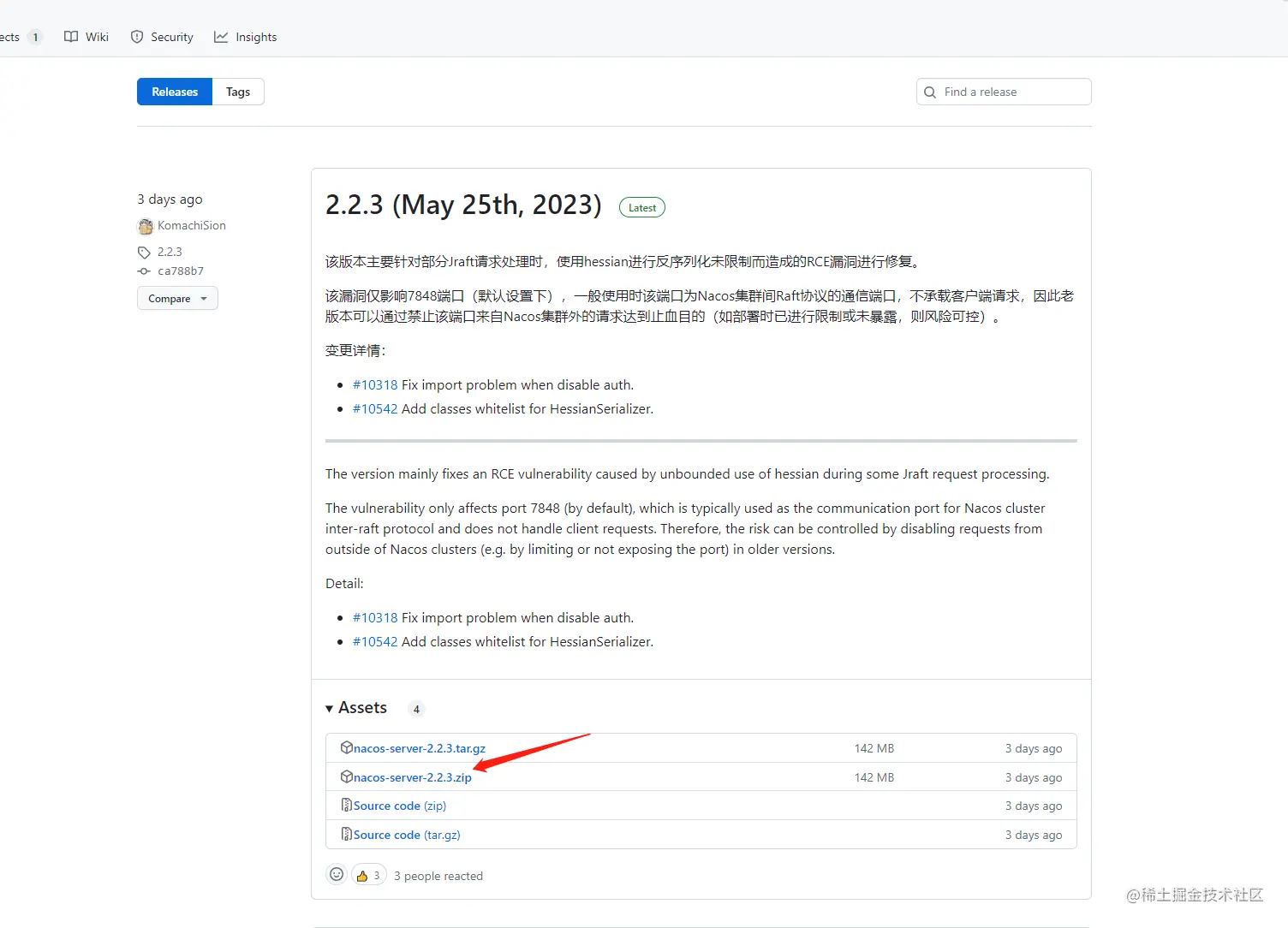1288x928 pixels.
Task: Click 142 MB size of tar.gz asset
Action: pos(874,748)
